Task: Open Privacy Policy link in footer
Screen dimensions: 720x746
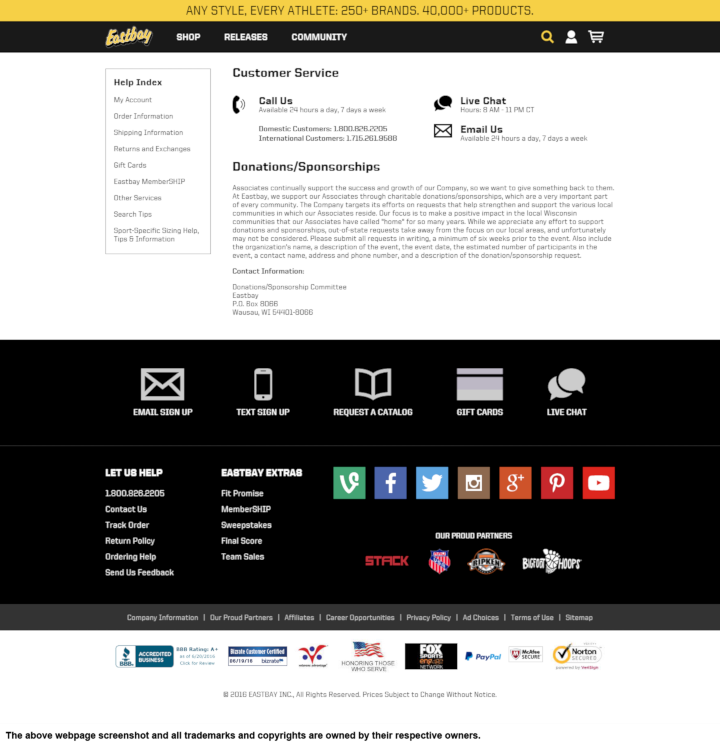Action: 428,618
